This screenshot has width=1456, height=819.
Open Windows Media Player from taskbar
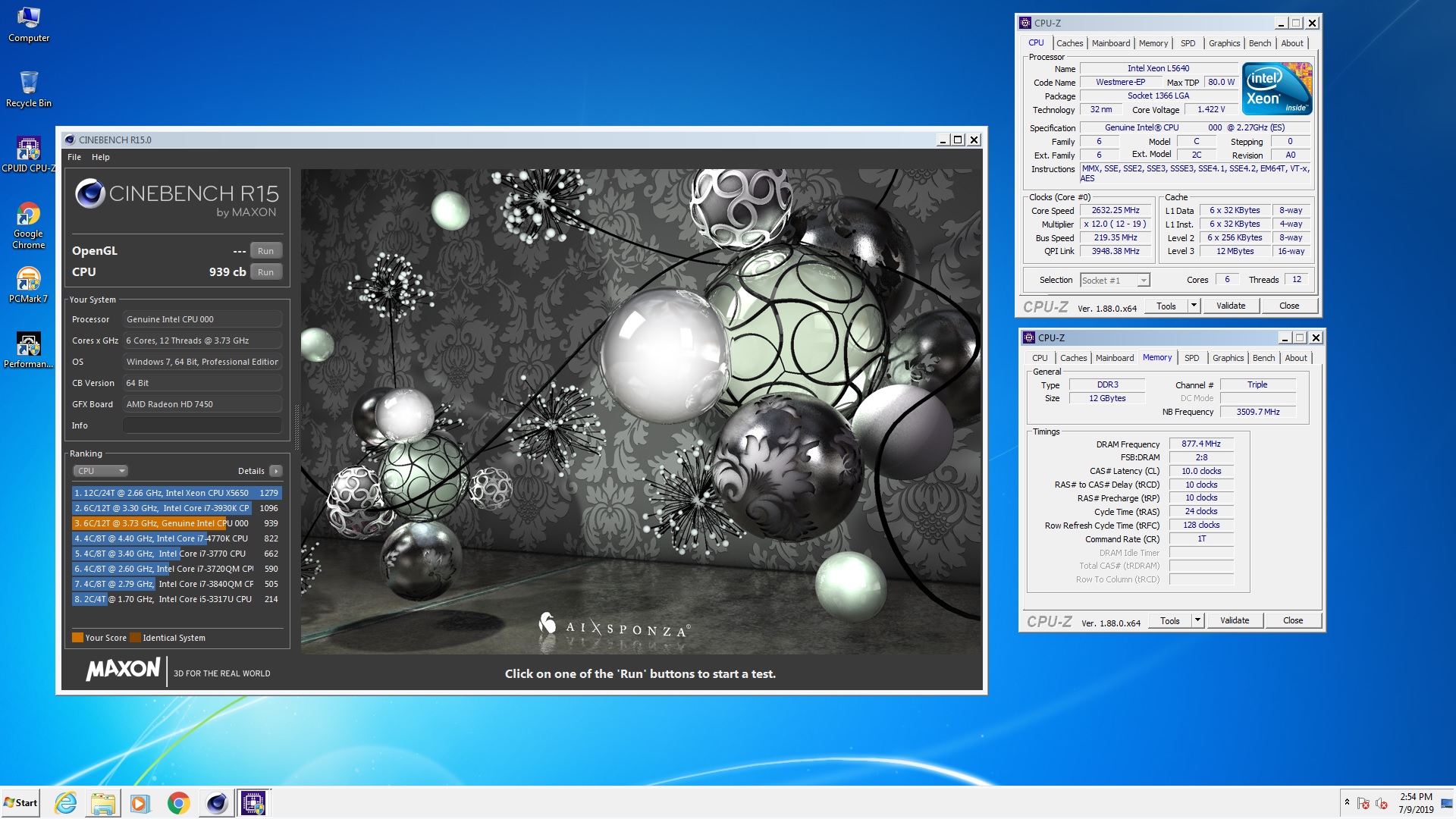140,803
